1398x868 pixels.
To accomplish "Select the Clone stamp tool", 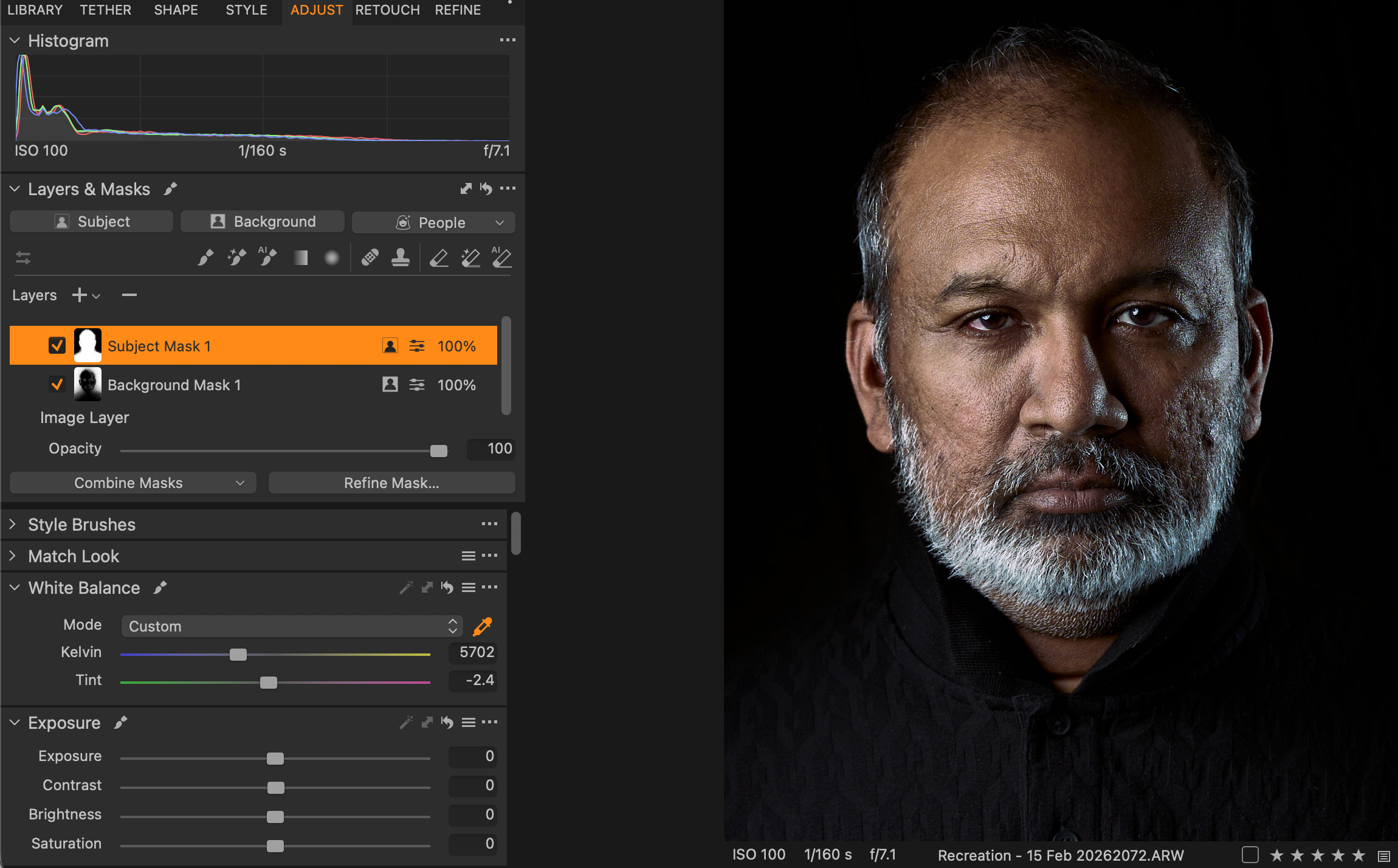I will tap(400, 258).
